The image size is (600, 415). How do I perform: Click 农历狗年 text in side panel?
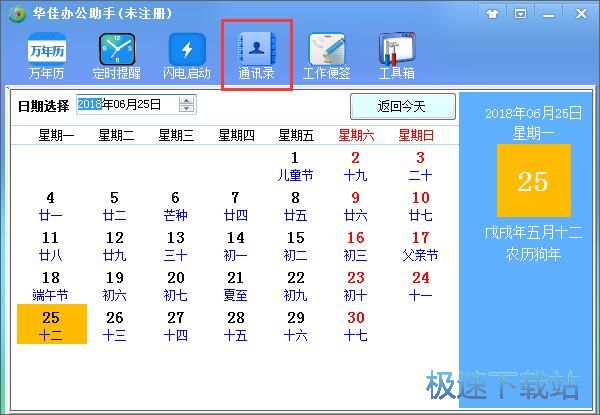(533, 254)
